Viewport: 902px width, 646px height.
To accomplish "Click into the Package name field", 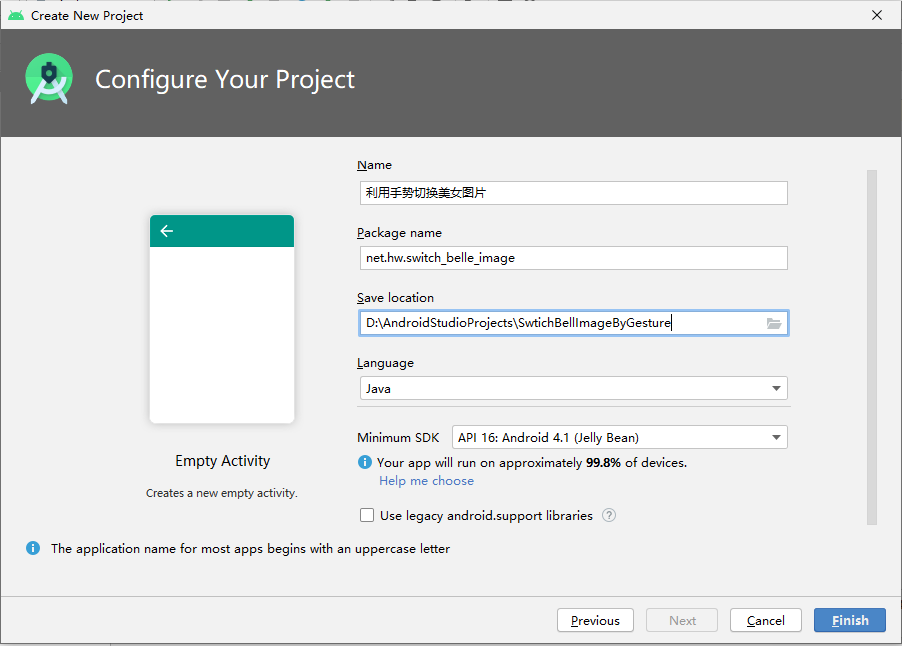I will click(574, 258).
